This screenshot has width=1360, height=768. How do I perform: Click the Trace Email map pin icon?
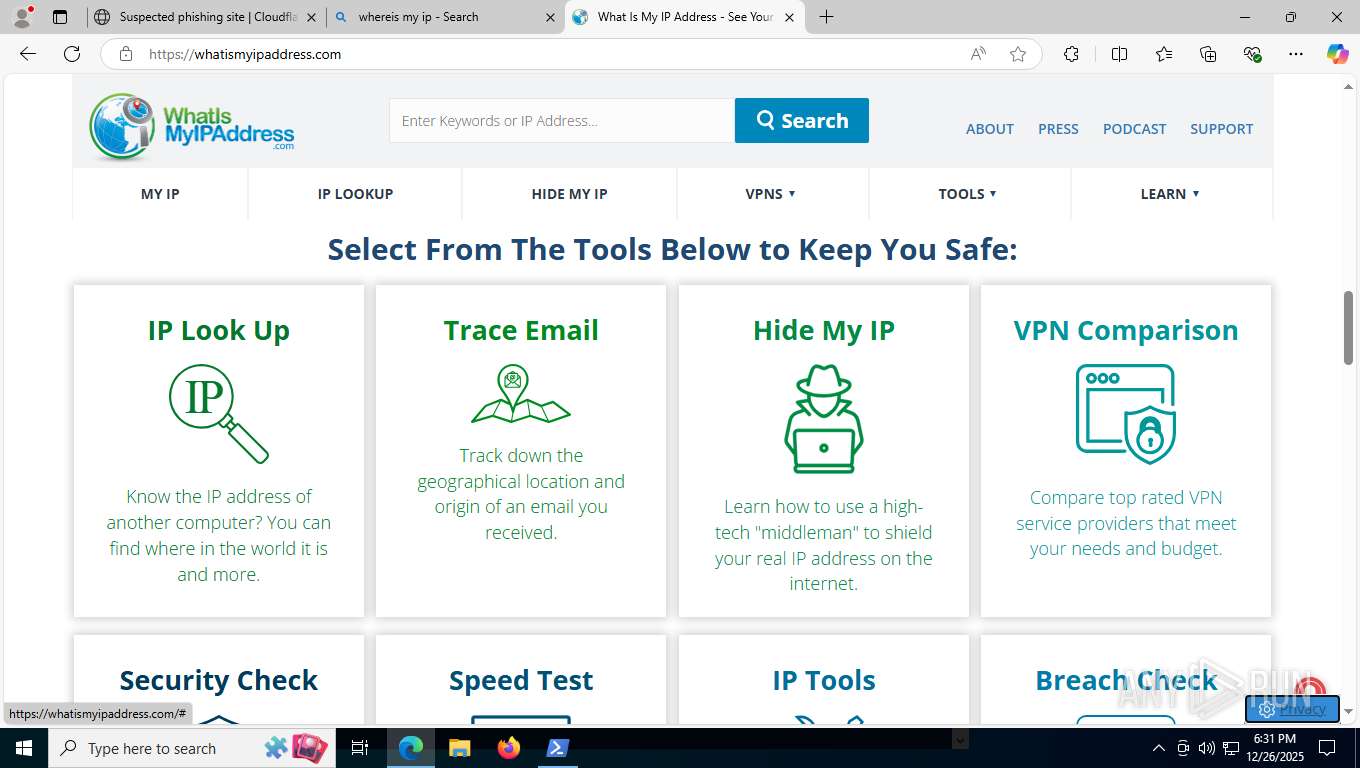click(x=521, y=394)
